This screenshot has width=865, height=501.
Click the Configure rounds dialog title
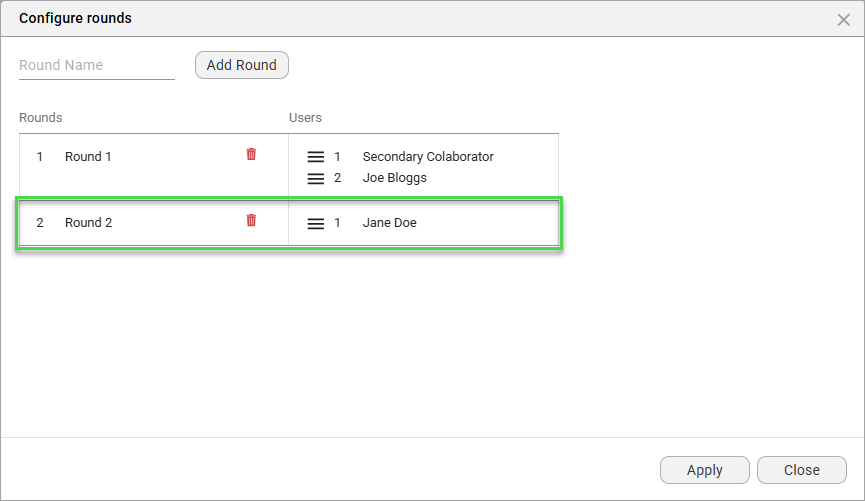(75, 19)
